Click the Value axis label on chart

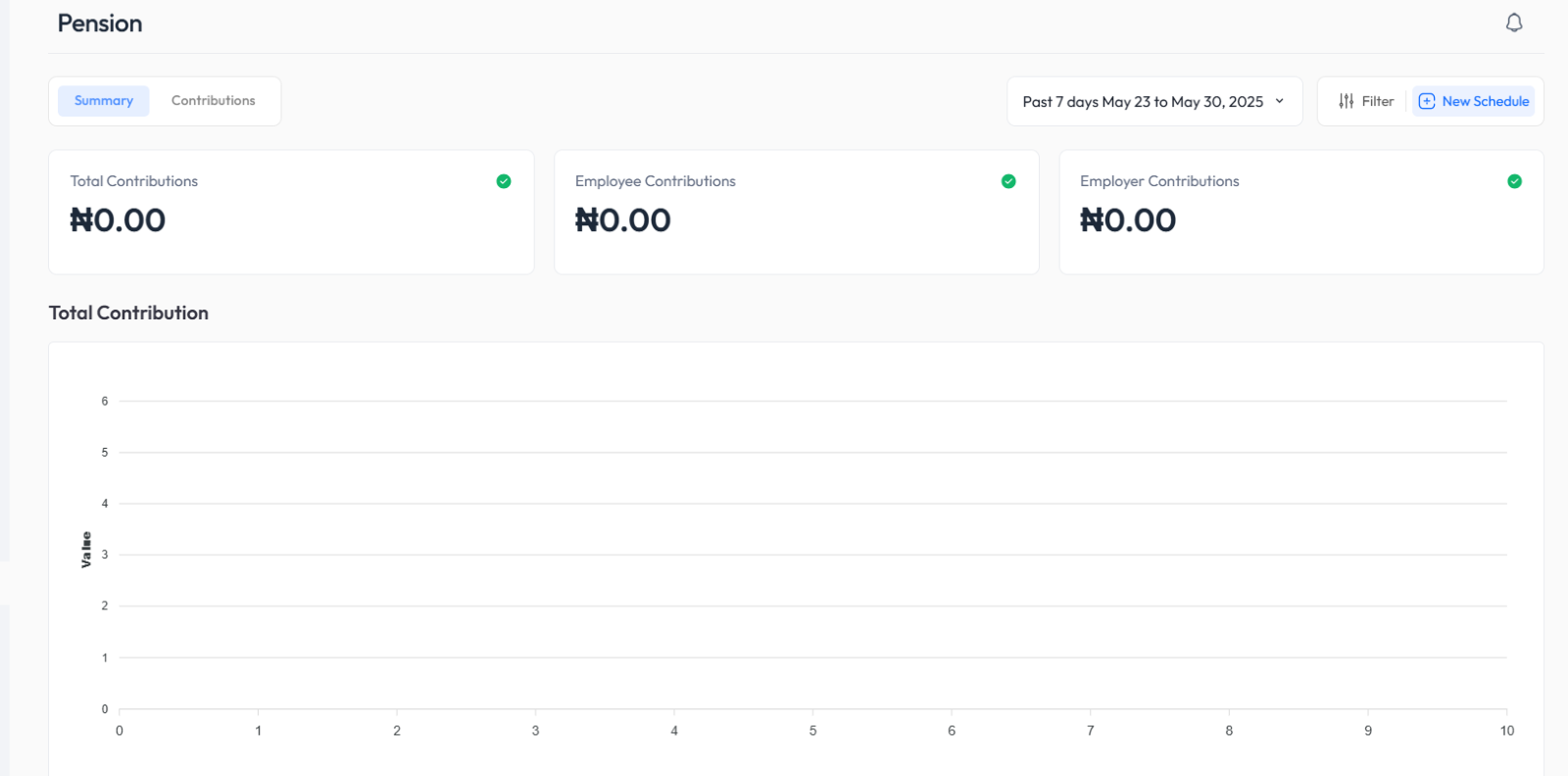(x=86, y=550)
